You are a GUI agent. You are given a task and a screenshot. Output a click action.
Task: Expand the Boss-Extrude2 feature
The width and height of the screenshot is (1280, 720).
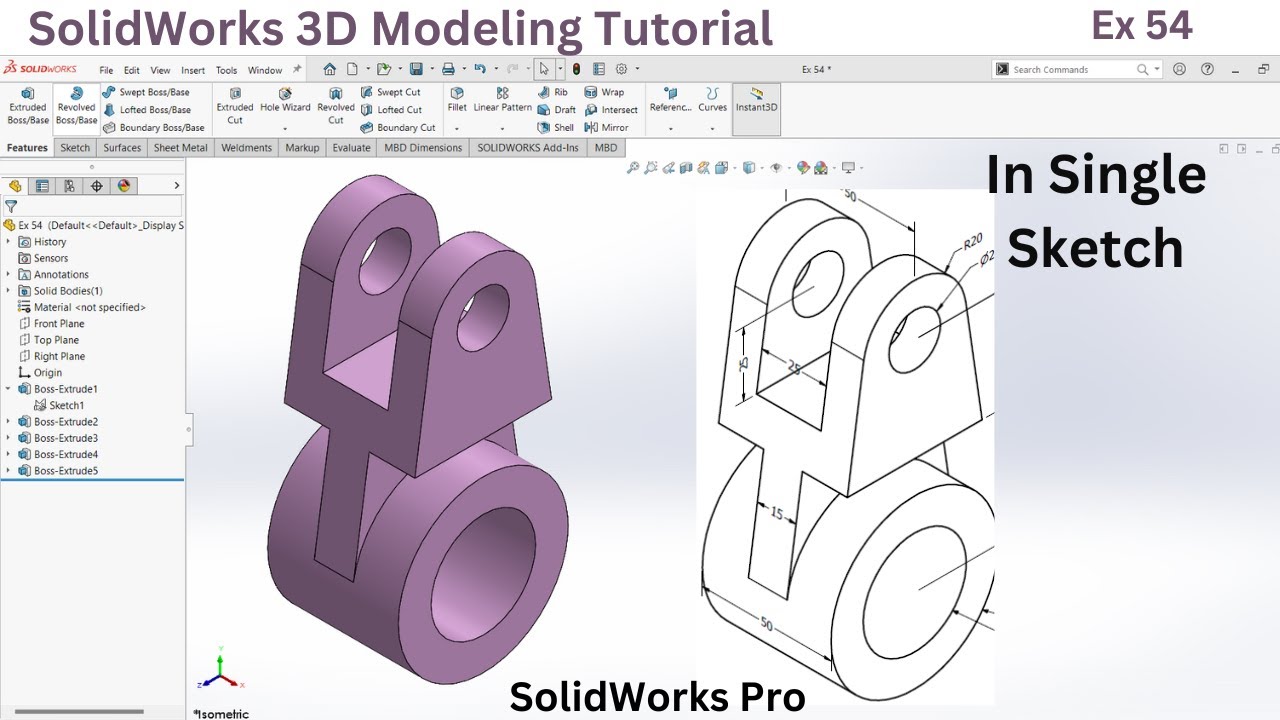[9, 422]
